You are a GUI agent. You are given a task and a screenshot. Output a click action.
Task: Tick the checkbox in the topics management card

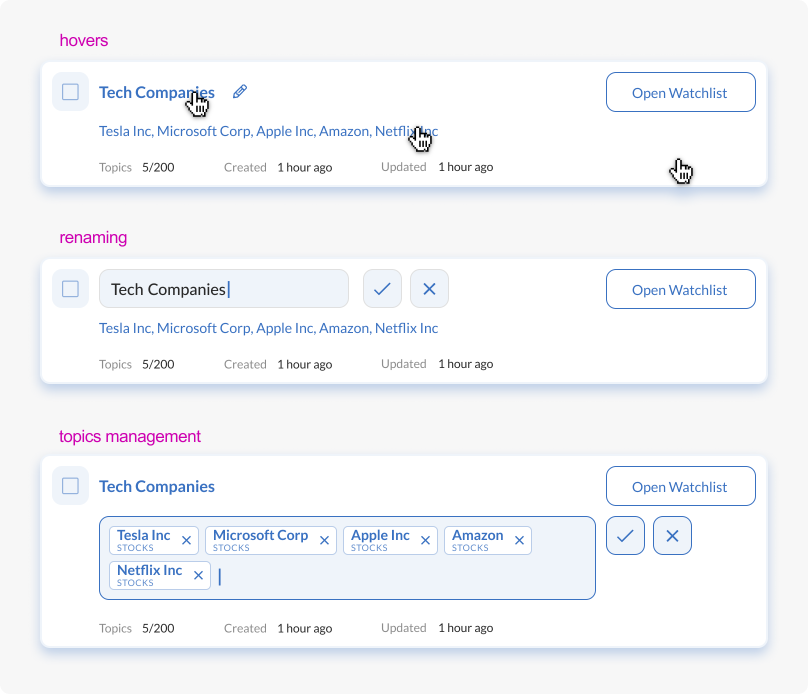coord(70,486)
